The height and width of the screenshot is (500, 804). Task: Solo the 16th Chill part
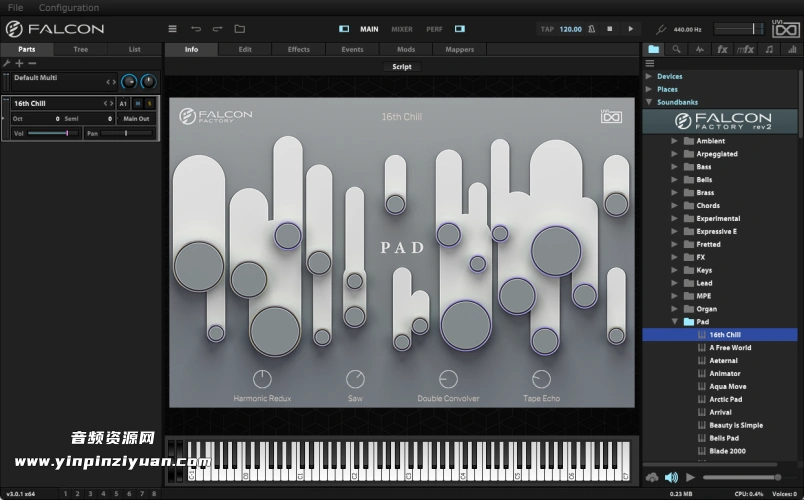150,104
